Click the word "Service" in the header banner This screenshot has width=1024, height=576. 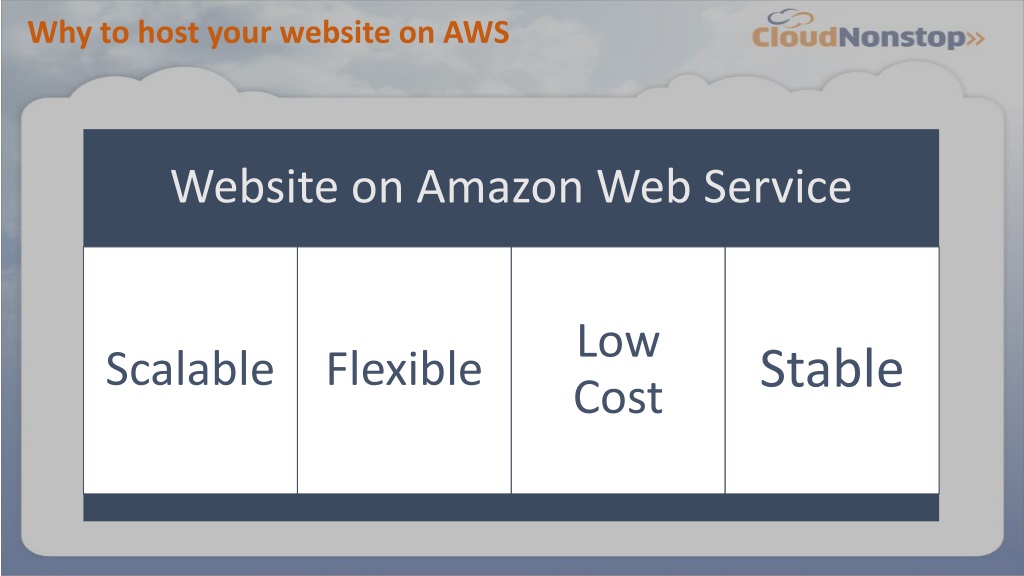777,187
